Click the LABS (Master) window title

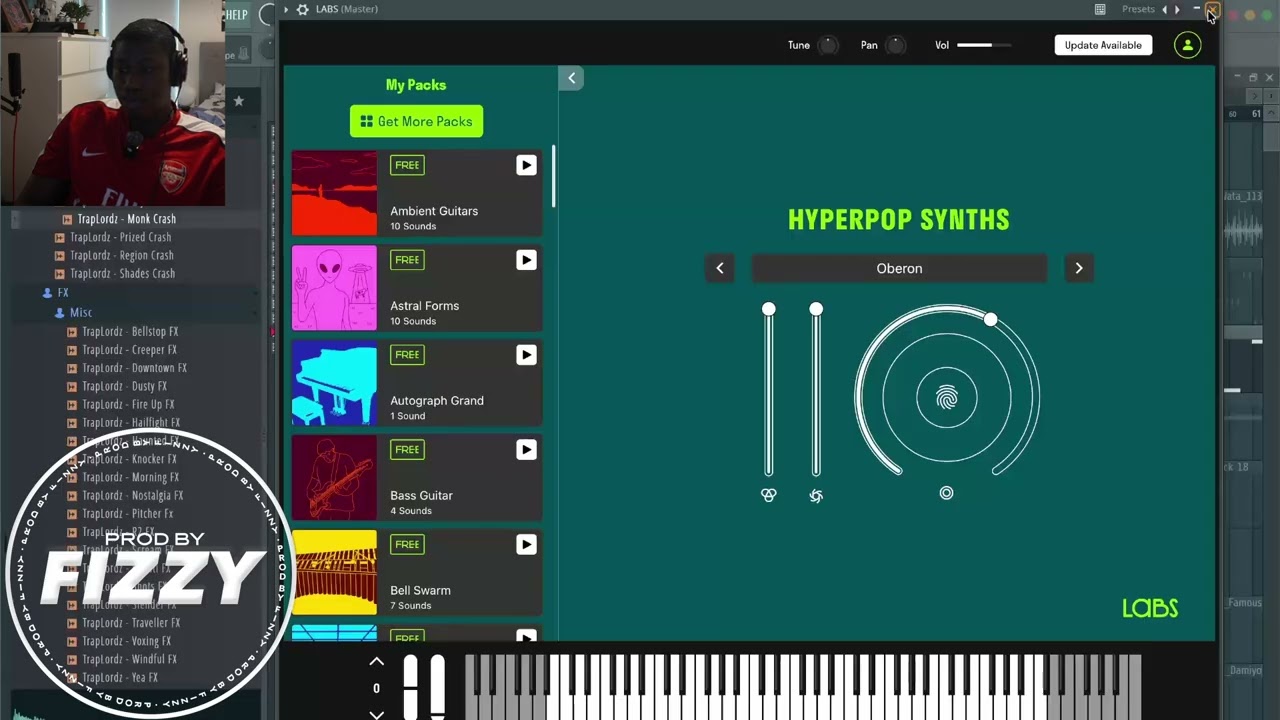click(347, 9)
